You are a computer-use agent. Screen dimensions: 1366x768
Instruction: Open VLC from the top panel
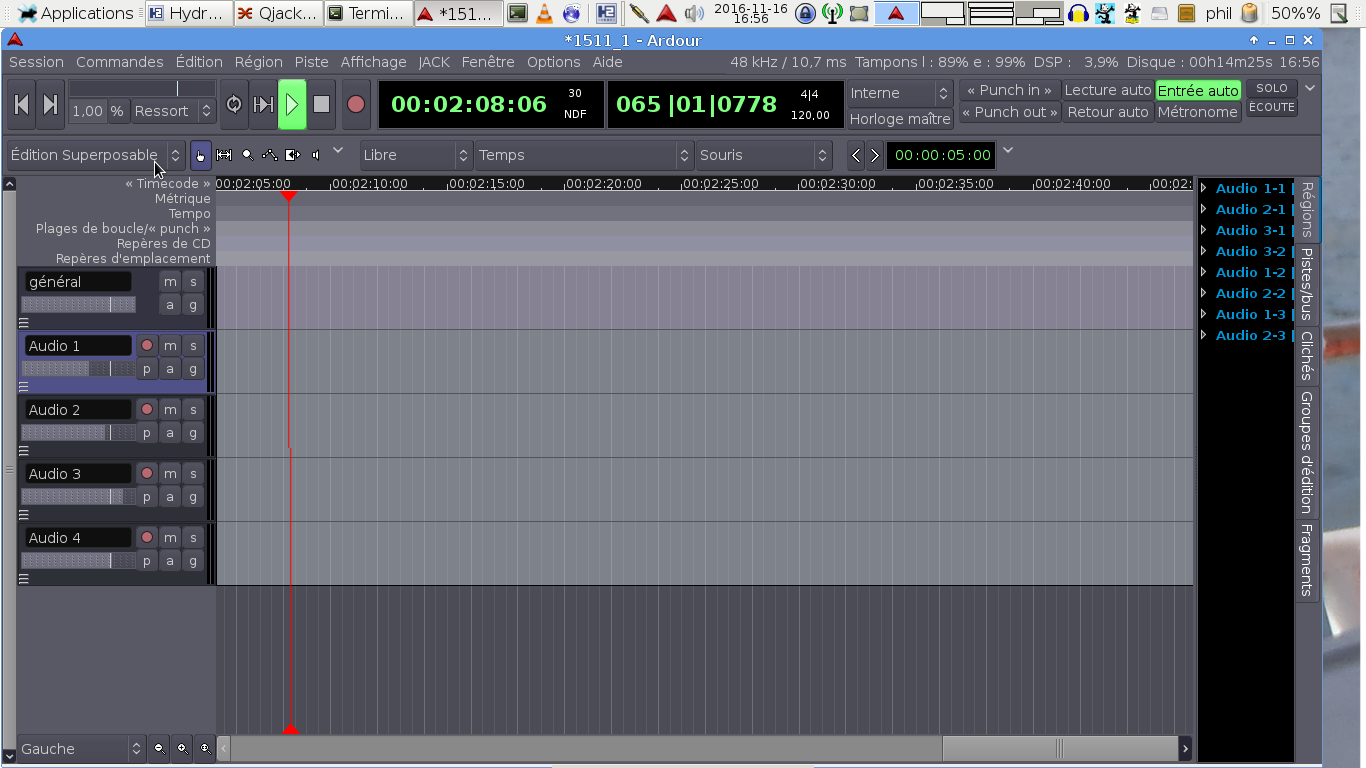pyautogui.click(x=544, y=13)
